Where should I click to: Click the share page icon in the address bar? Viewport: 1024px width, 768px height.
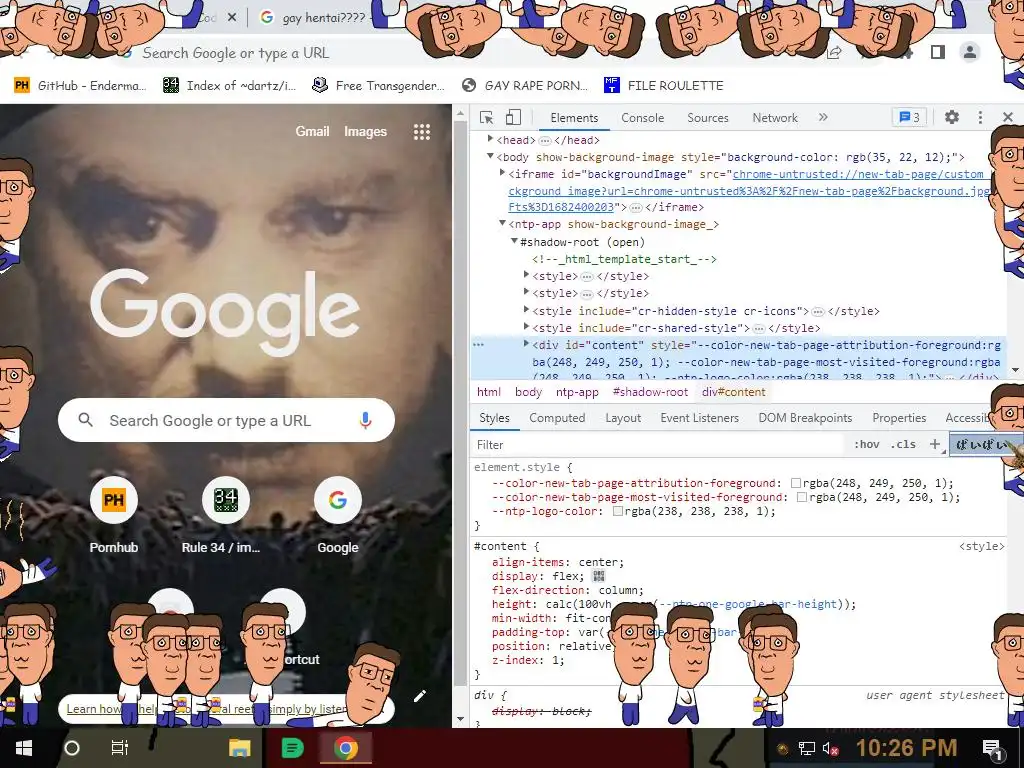[x=834, y=53]
